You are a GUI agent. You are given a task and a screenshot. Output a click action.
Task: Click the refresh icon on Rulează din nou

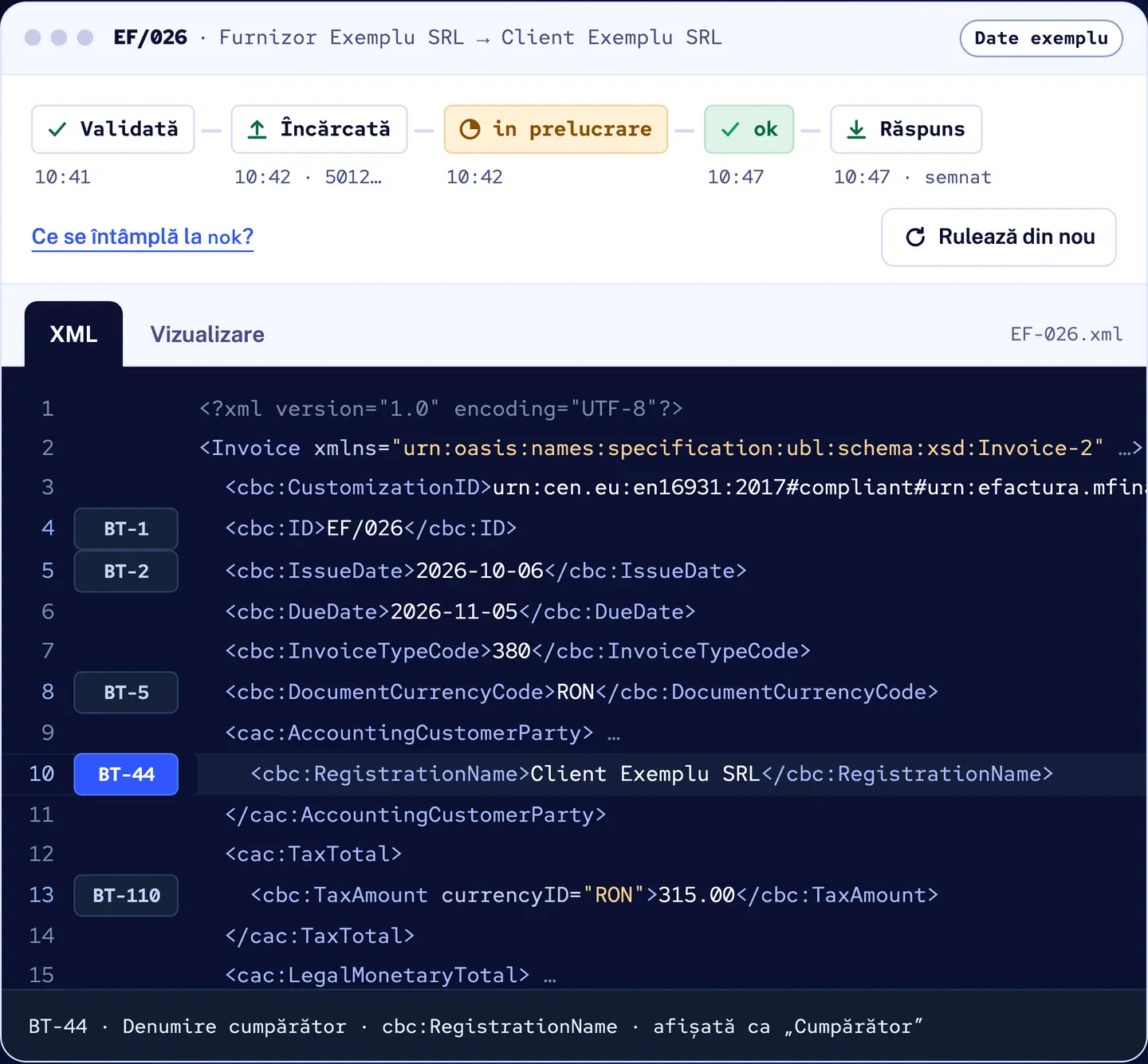point(915,237)
